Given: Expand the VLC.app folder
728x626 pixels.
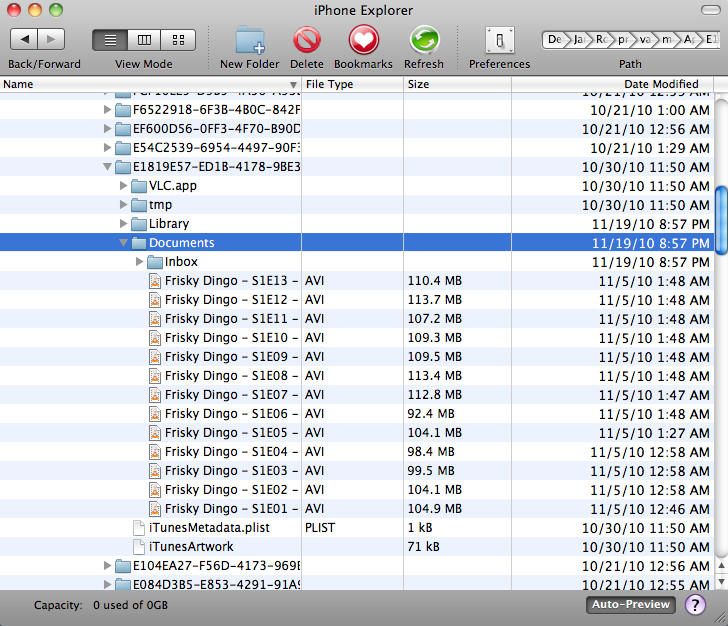Looking at the screenshot, I should (124, 186).
